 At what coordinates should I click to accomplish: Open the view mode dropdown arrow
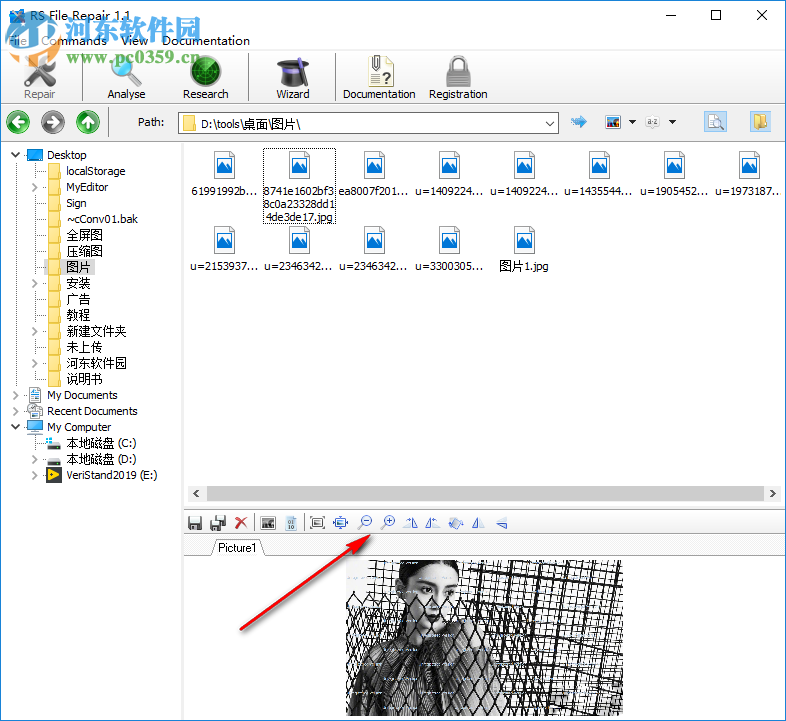632,122
